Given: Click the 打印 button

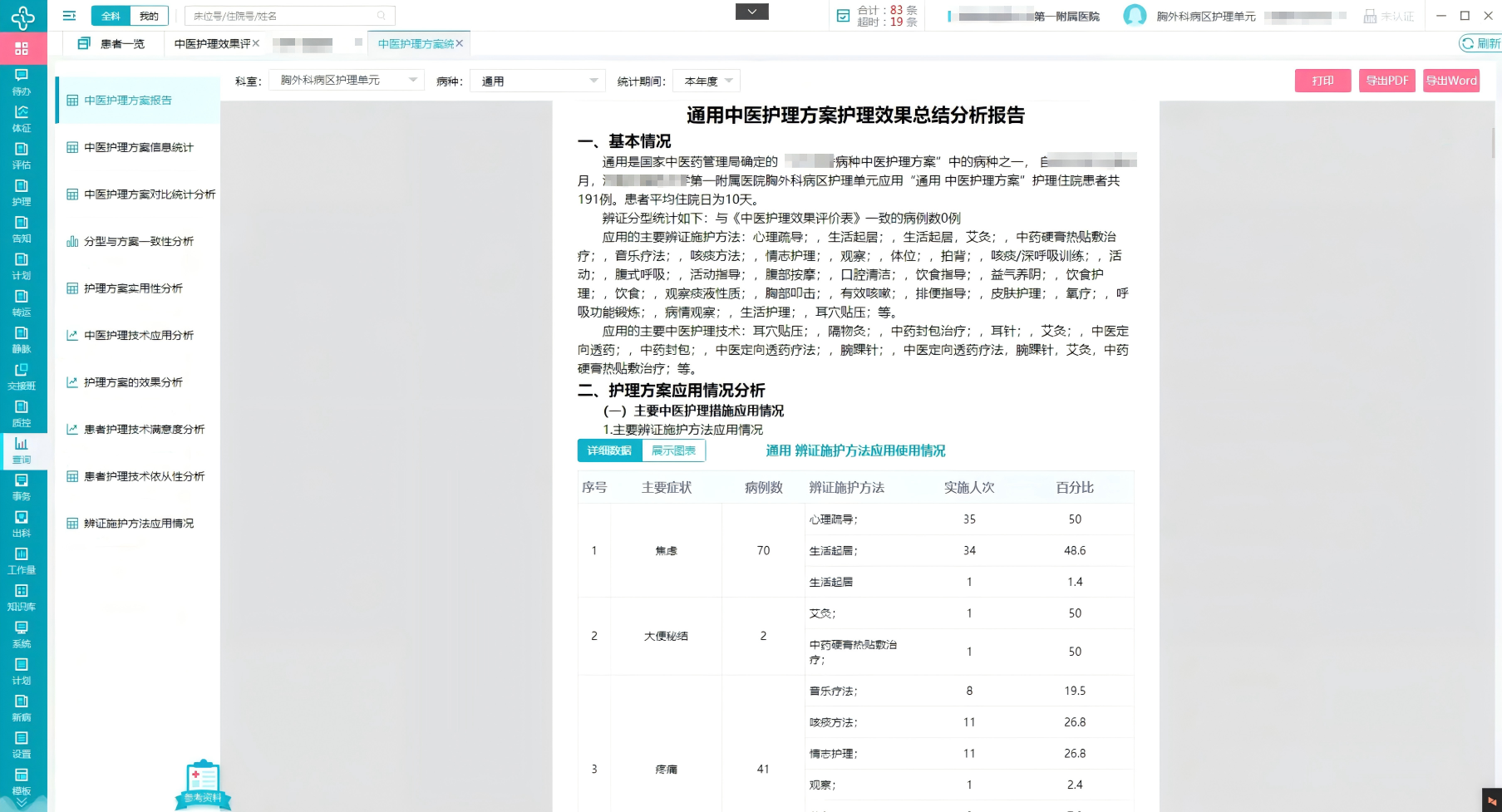Looking at the screenshot, I should pyautogui.click(x=1322, y=81).
